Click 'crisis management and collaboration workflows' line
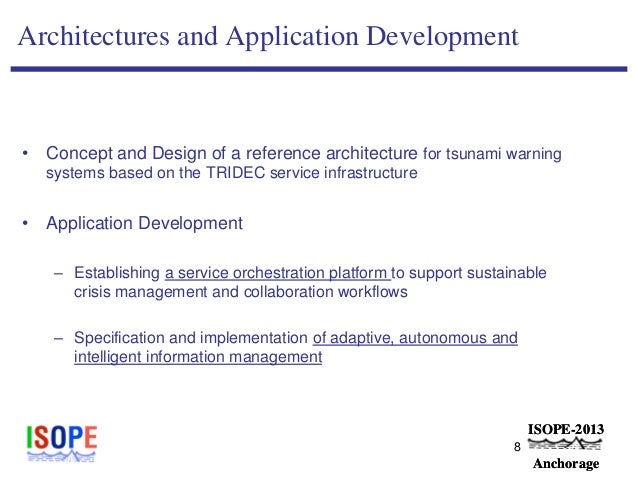The height and width of the screenshot is (479, 638). pyautogui.click(x=240, y=292)
